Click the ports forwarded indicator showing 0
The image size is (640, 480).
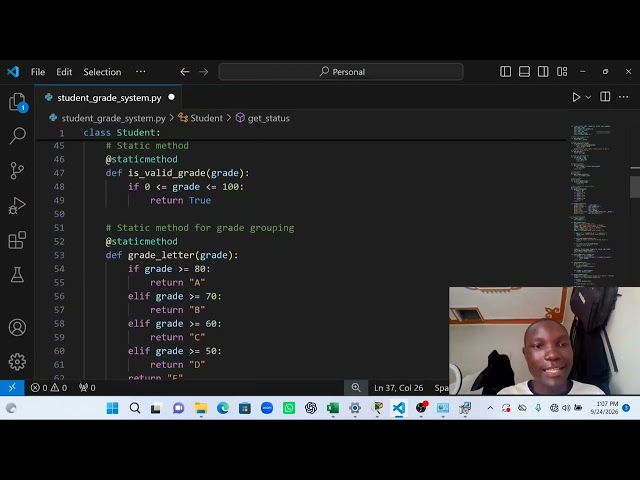(x=87, y=388)
